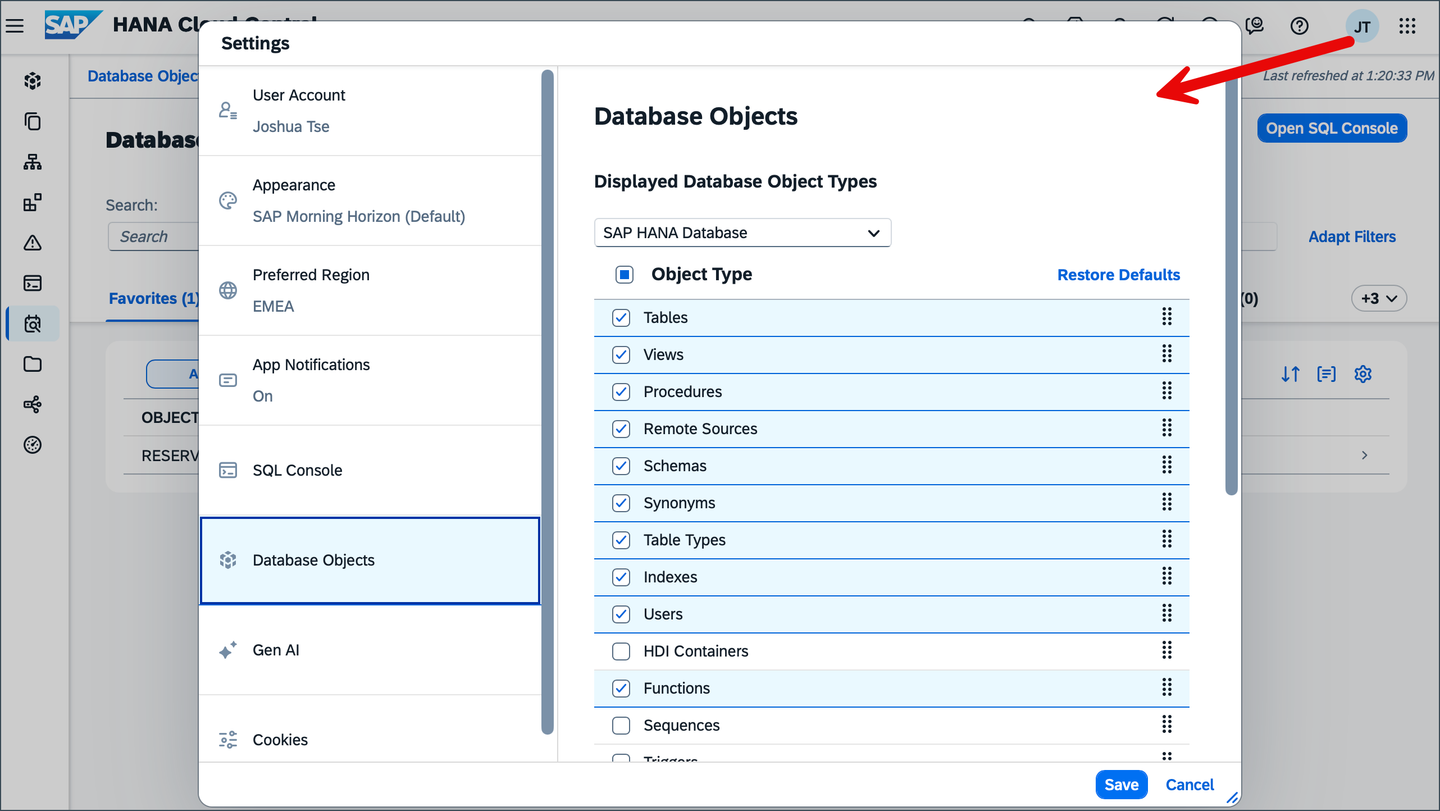Select SQL Console settings section
The image size is (1440, 811).
(370, 470)
